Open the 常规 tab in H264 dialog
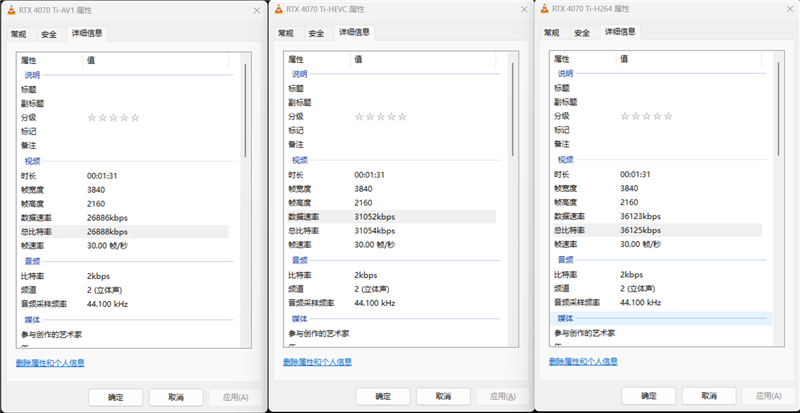This screenshot has width=800, height=413. click(x=552, y=33)
